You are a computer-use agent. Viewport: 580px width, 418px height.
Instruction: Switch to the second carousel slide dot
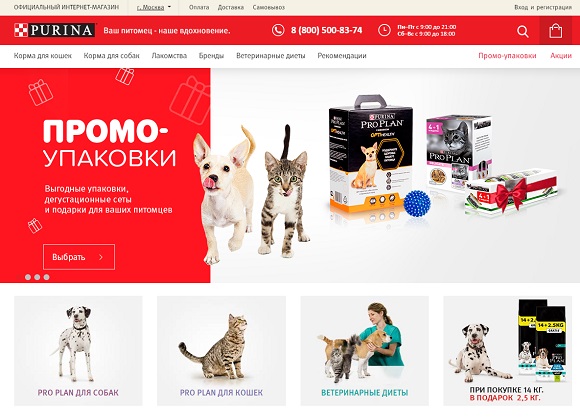(37, 277)
